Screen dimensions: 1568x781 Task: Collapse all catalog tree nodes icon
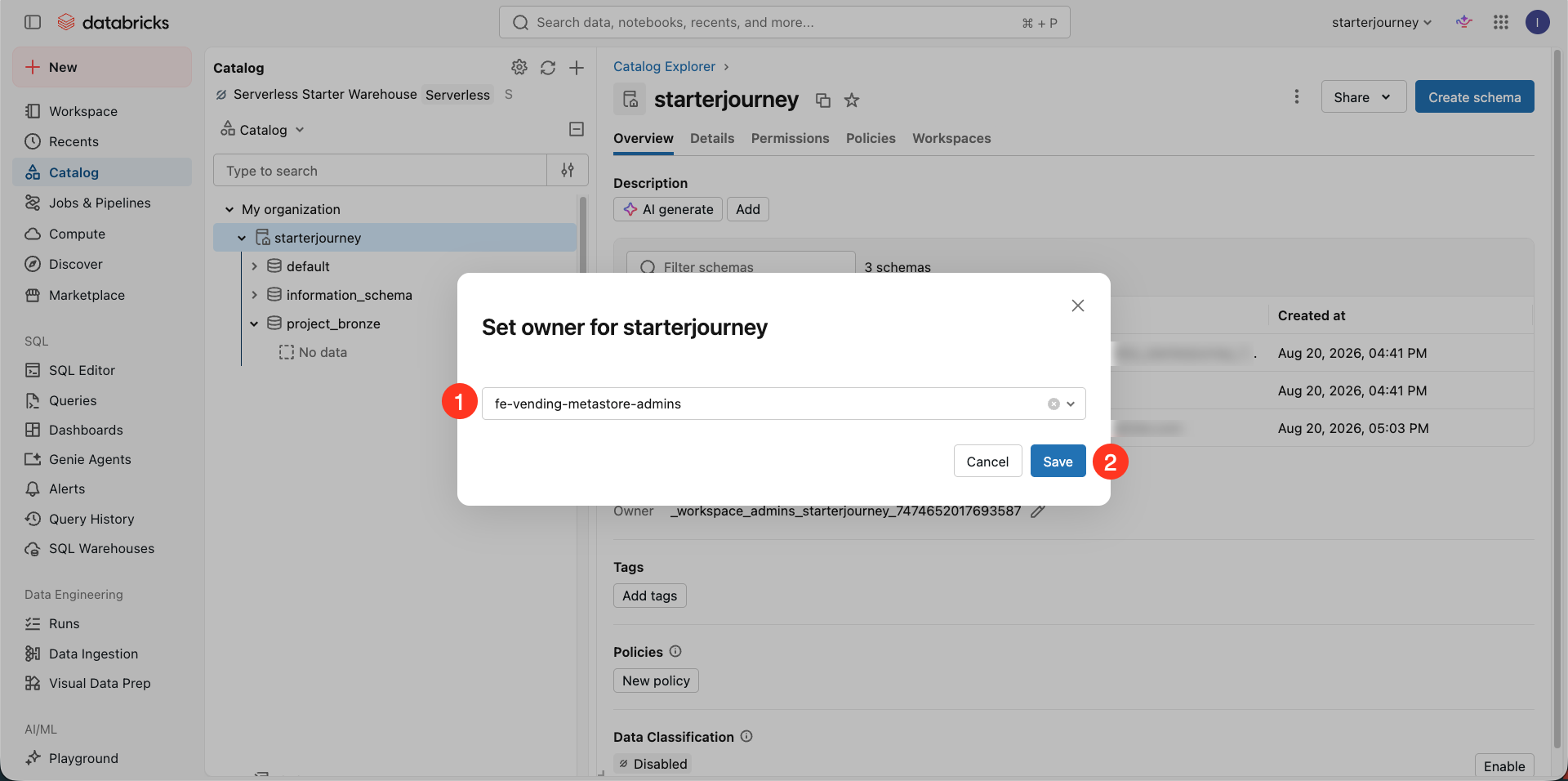coord(577,129)
